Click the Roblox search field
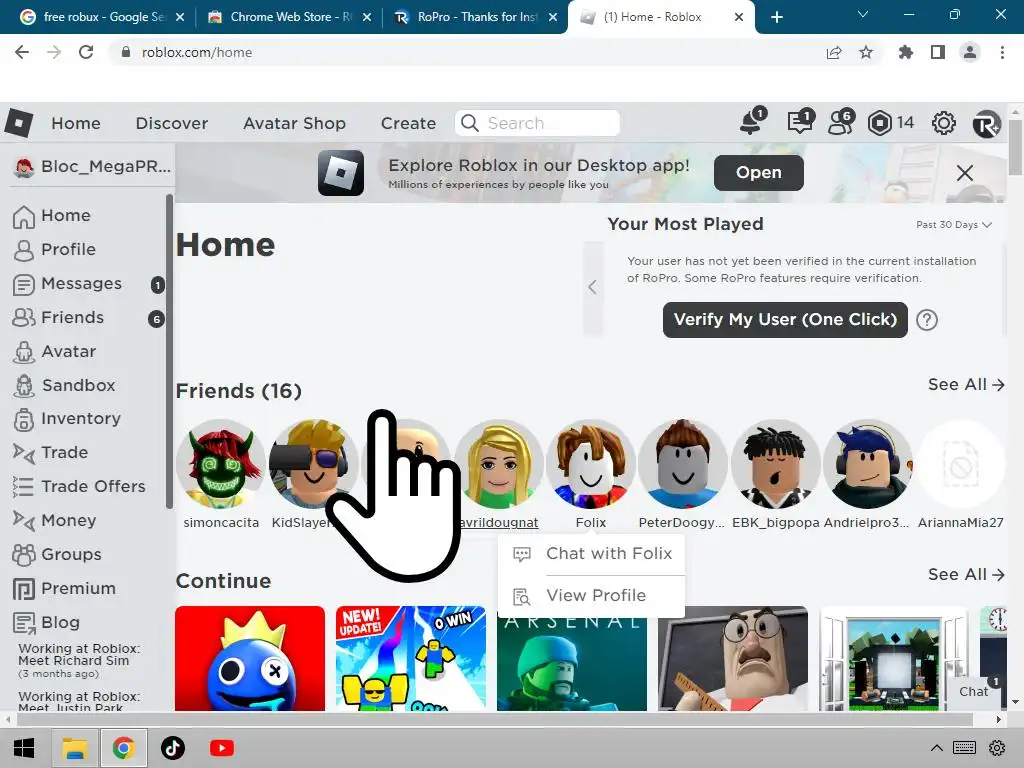This screenshot has height=768, width=1024. (x=537, y=123)
